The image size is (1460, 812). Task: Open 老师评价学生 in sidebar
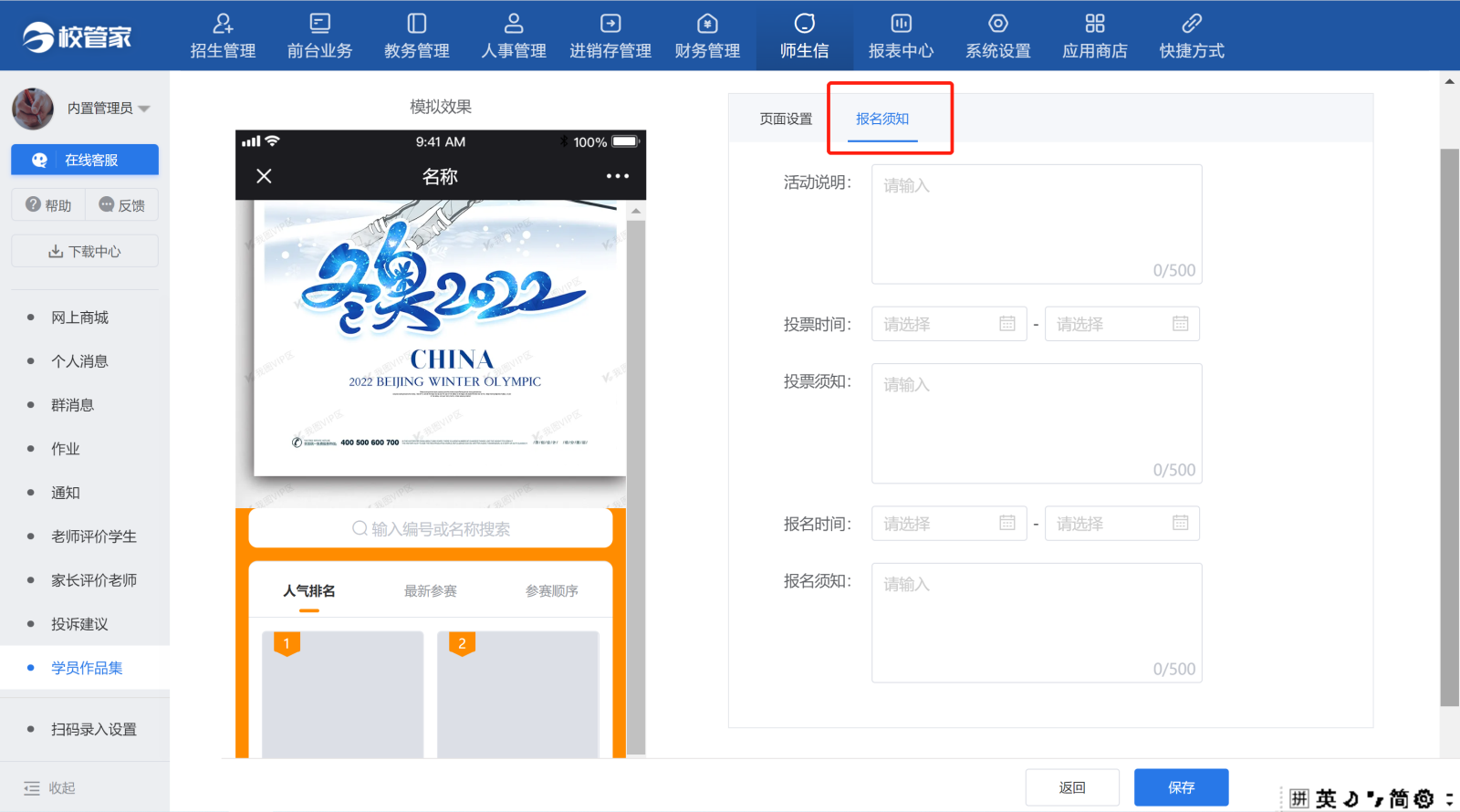click(94, 536)
